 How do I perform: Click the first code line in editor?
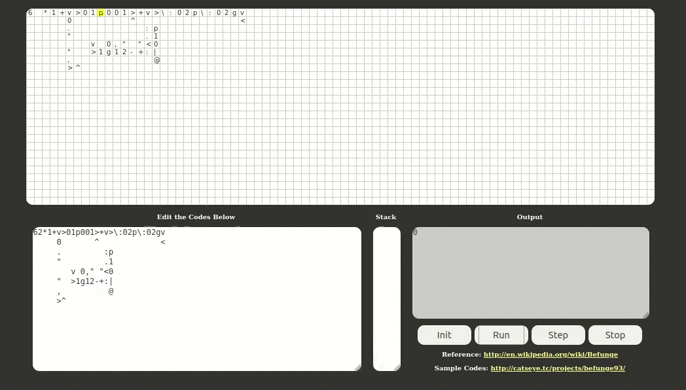coord(99,232)
